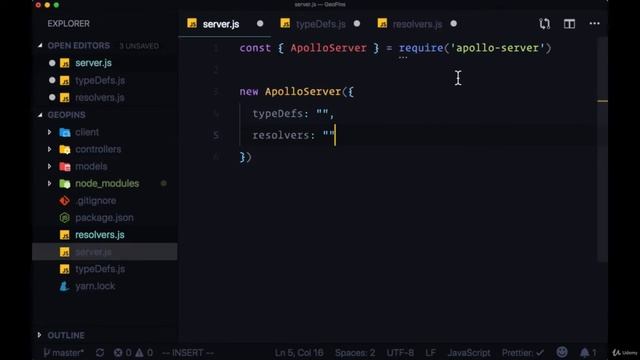This screenshot has height=360, width=640.
Task: Split the editor with the split icon
Action: [569, 24]
